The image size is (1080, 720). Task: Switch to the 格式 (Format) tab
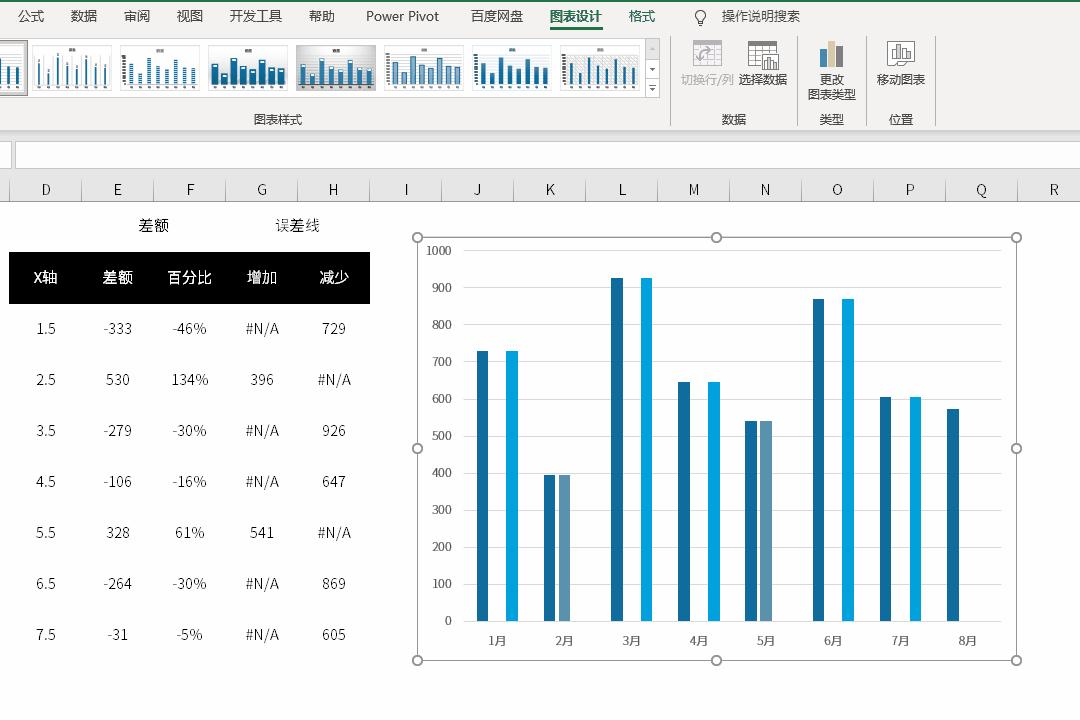pos(642,16)
